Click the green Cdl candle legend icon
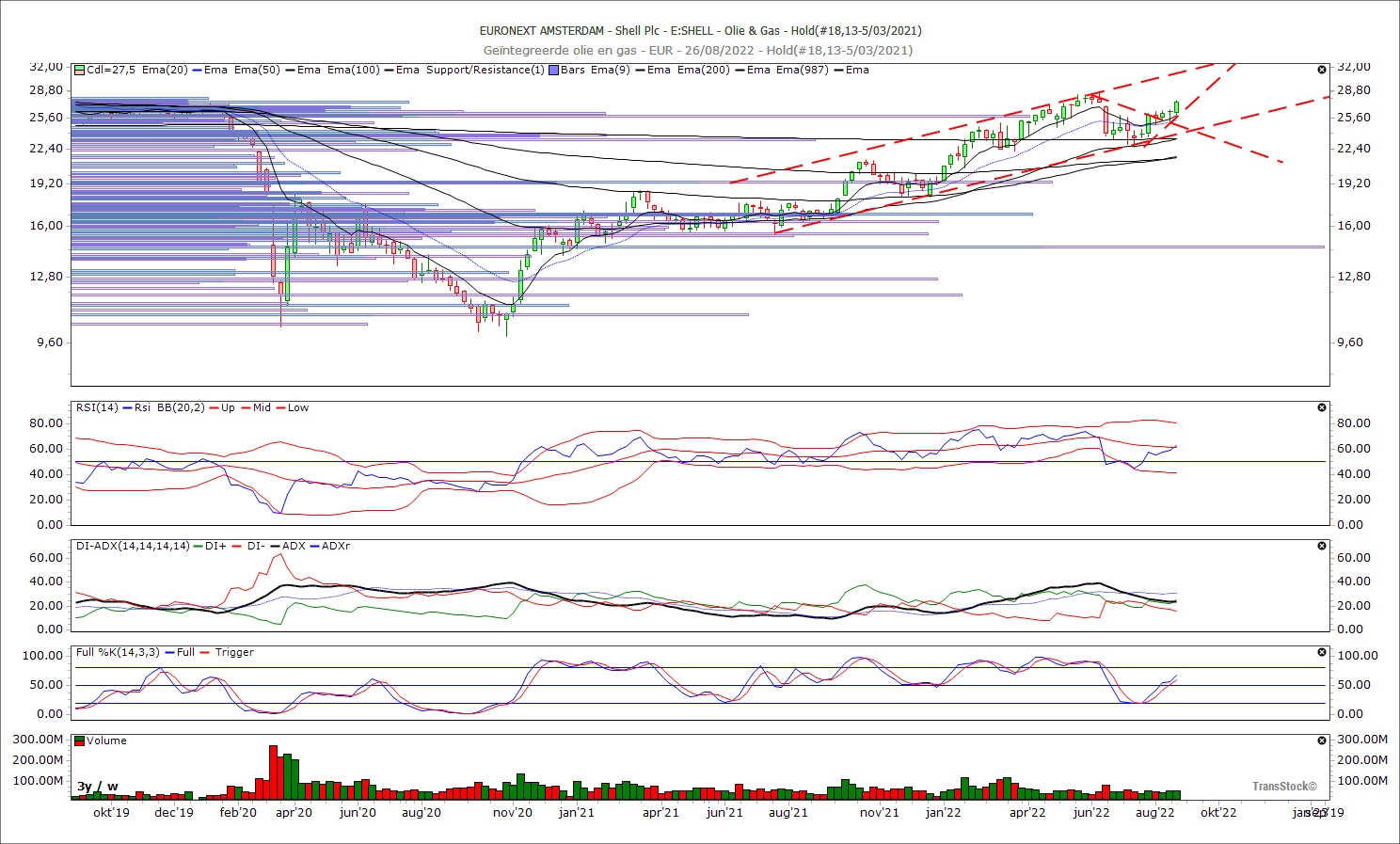 [80, 70]
